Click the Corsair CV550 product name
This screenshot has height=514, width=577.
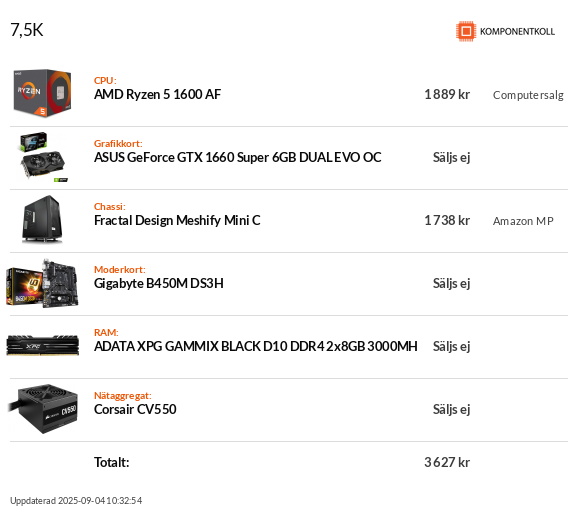135,410
